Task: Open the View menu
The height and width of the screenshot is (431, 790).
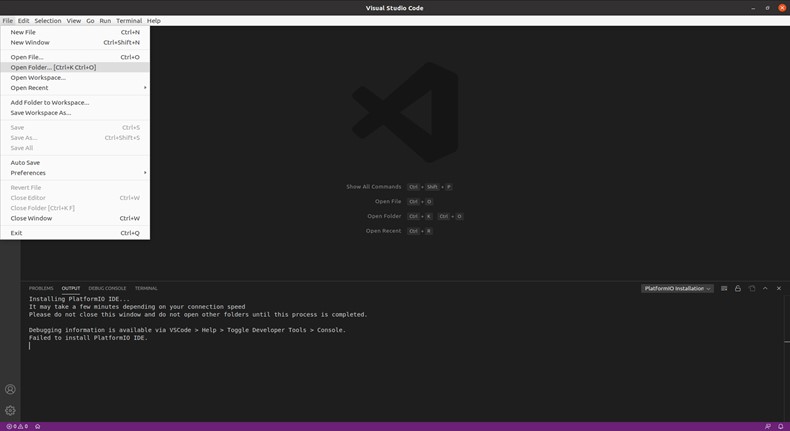Action: (74, 21)
